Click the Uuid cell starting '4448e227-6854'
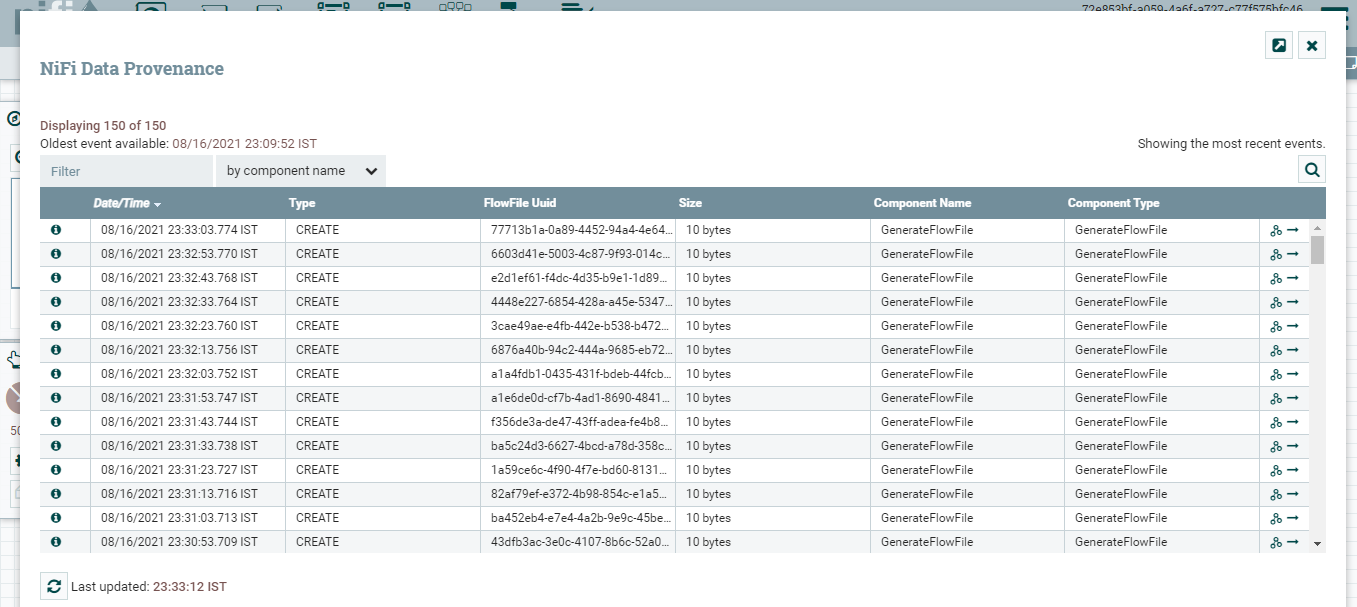Viewport: 1357px width, 607px height. (577, 302)
